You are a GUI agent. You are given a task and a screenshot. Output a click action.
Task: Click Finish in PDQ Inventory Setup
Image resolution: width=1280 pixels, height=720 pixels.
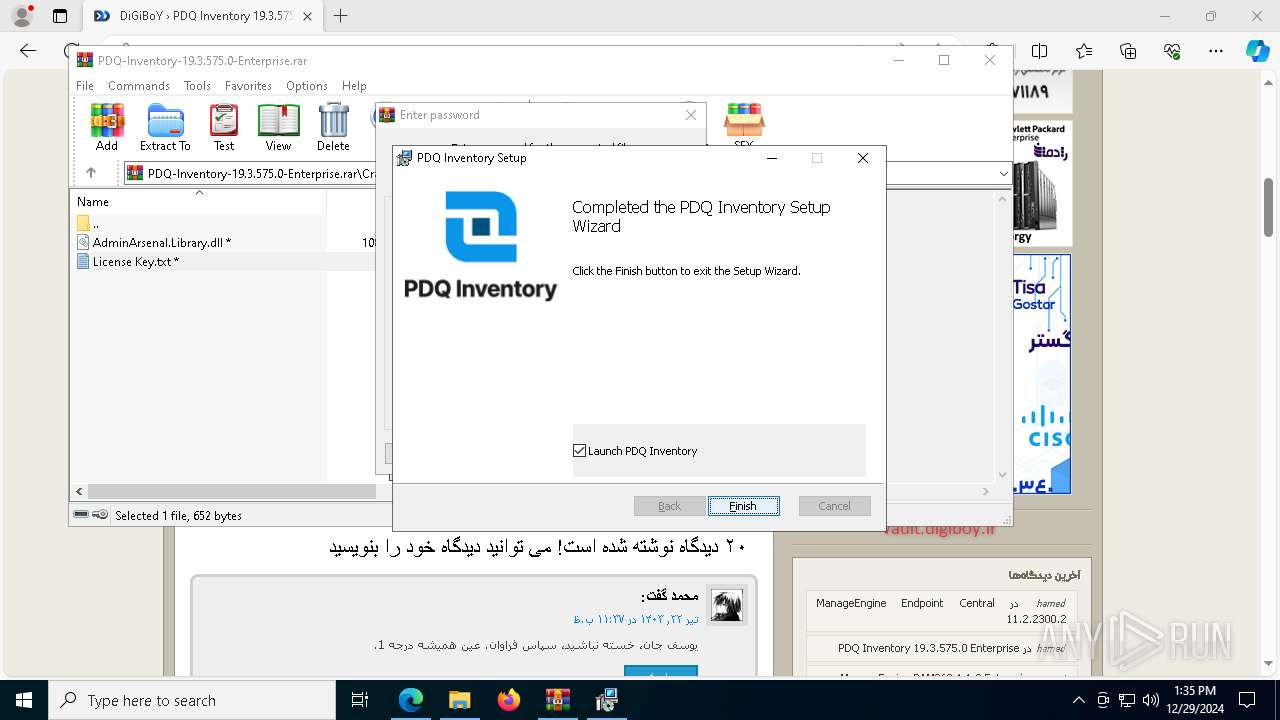[743, 506]
